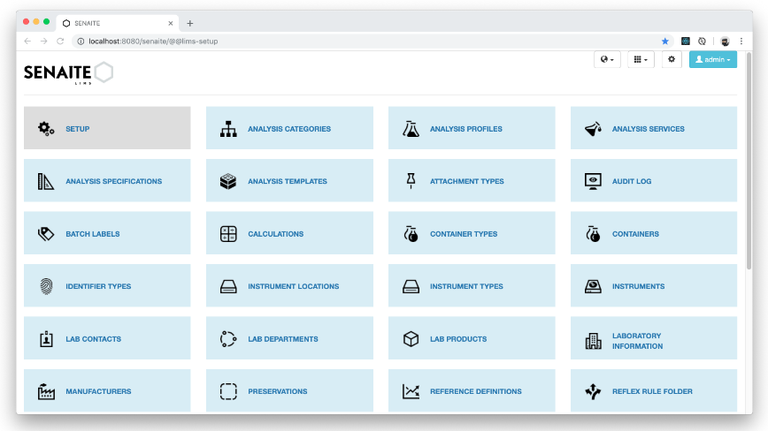Click the page vertical scrollbar
Image resolution: width=768 pixels, height=431 pixels.
pyautogui.click(x=748, y=162)
